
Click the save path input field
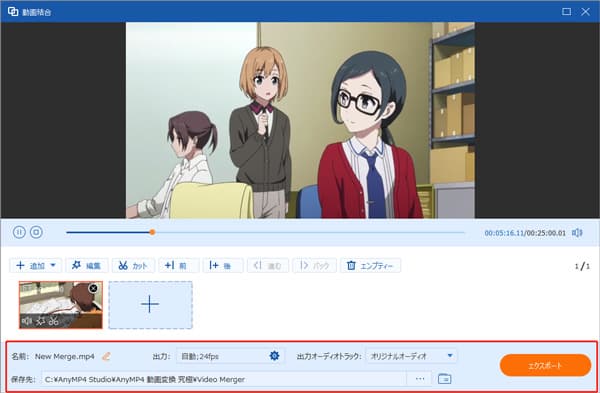click(x=224, y=379)
